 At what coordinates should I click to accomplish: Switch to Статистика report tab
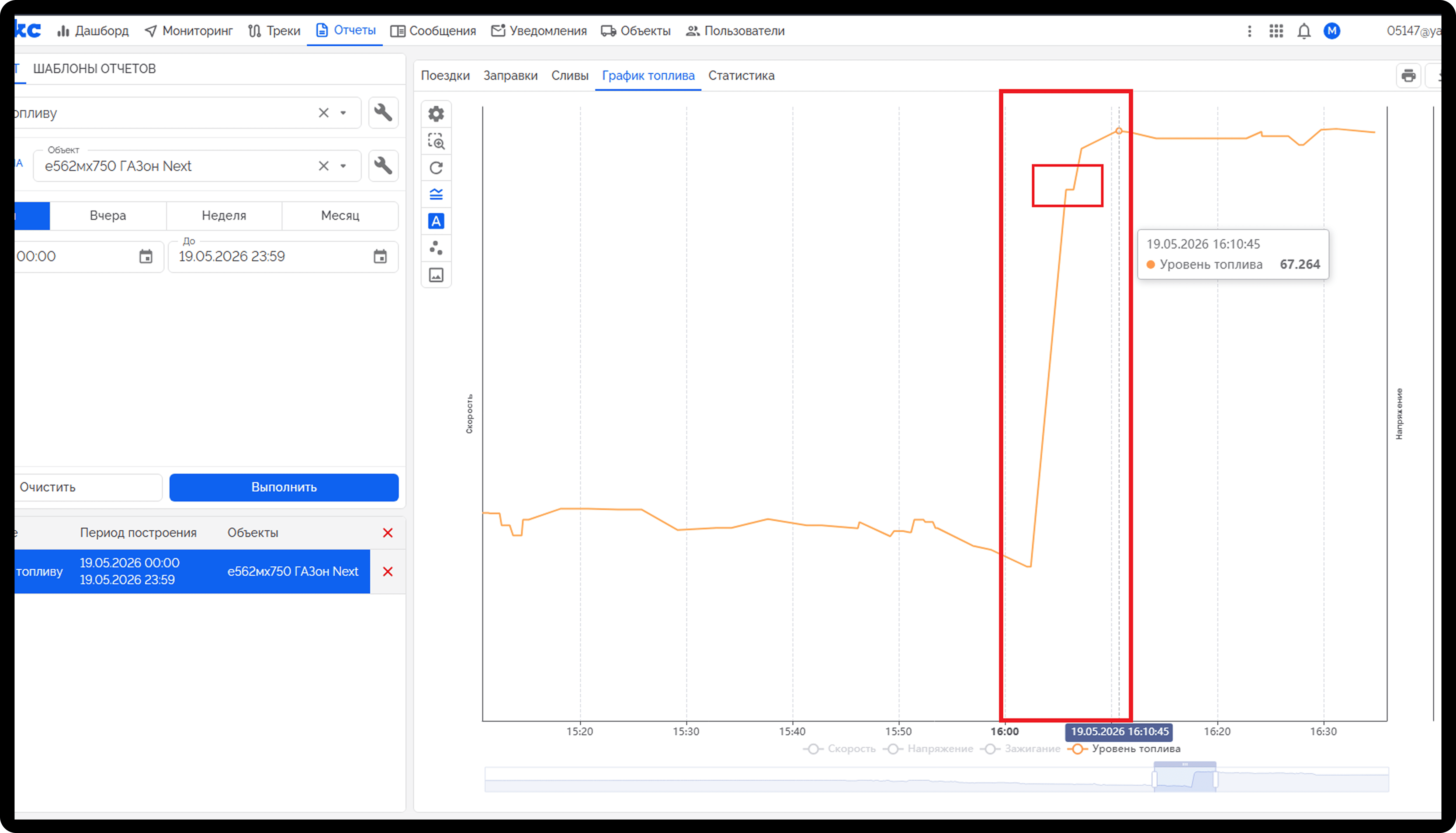click(741, 75)
